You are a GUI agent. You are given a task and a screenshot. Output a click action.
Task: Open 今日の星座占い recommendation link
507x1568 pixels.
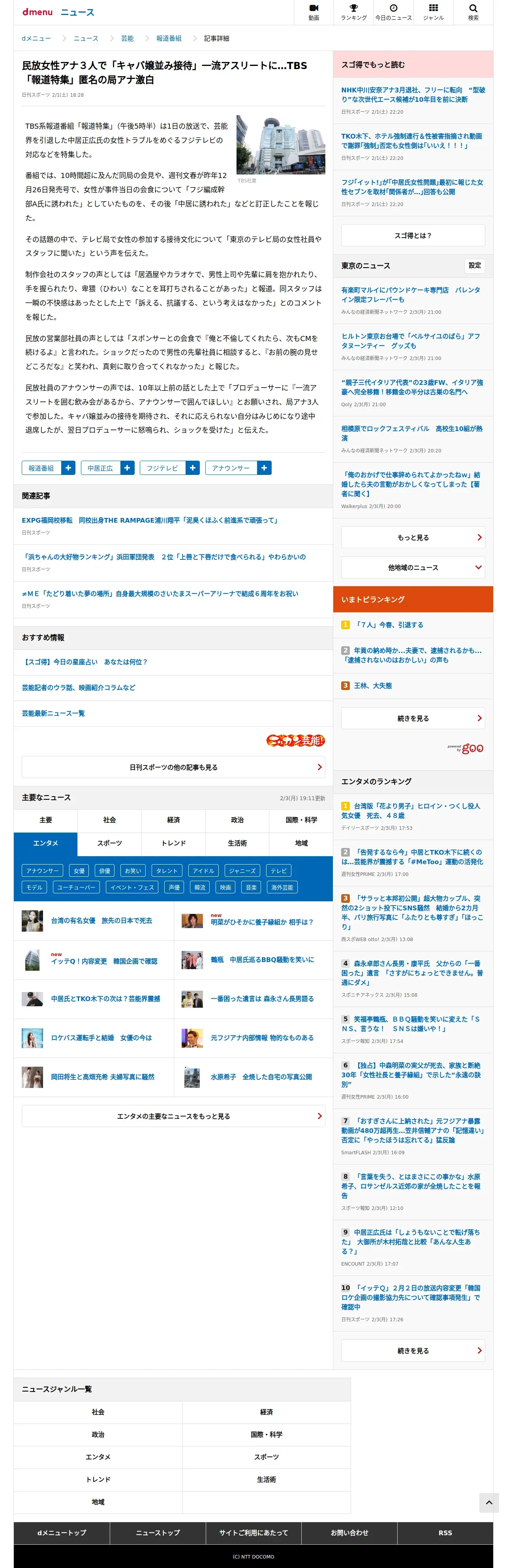tap(84, 662)
